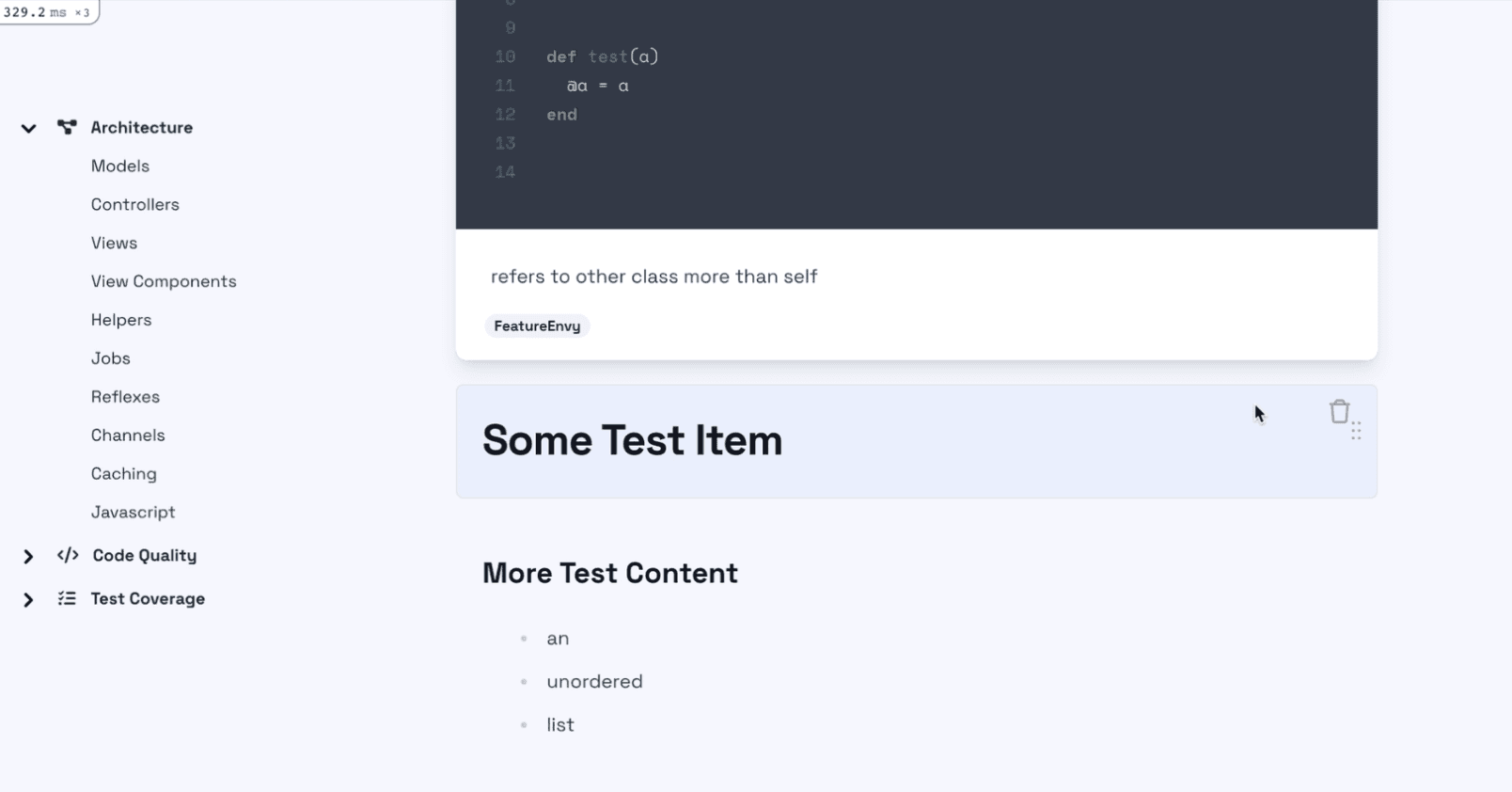The width and height of the screenshot is (1512, 792).
Task: Go to View Components
Action: 164,281
